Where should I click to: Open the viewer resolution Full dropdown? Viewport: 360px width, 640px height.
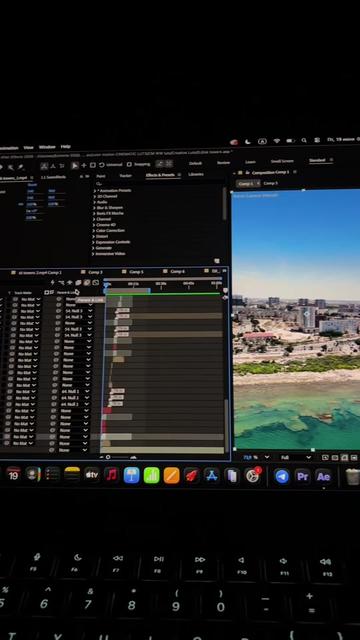(x=296, y=458)
